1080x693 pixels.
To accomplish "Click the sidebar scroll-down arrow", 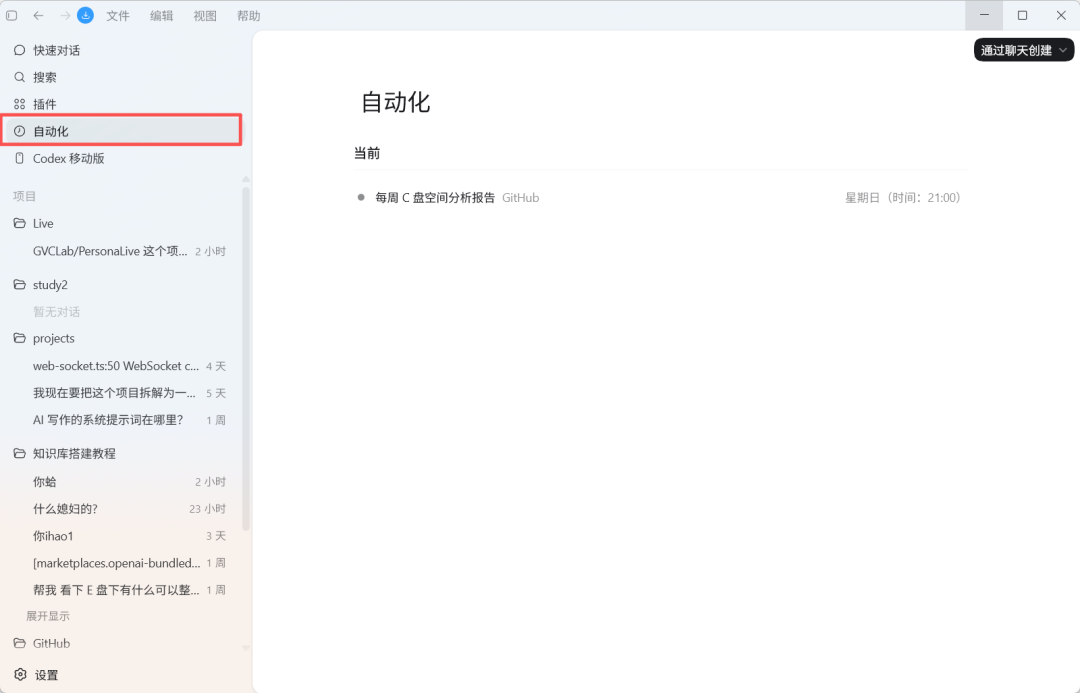I will [246, 648].
